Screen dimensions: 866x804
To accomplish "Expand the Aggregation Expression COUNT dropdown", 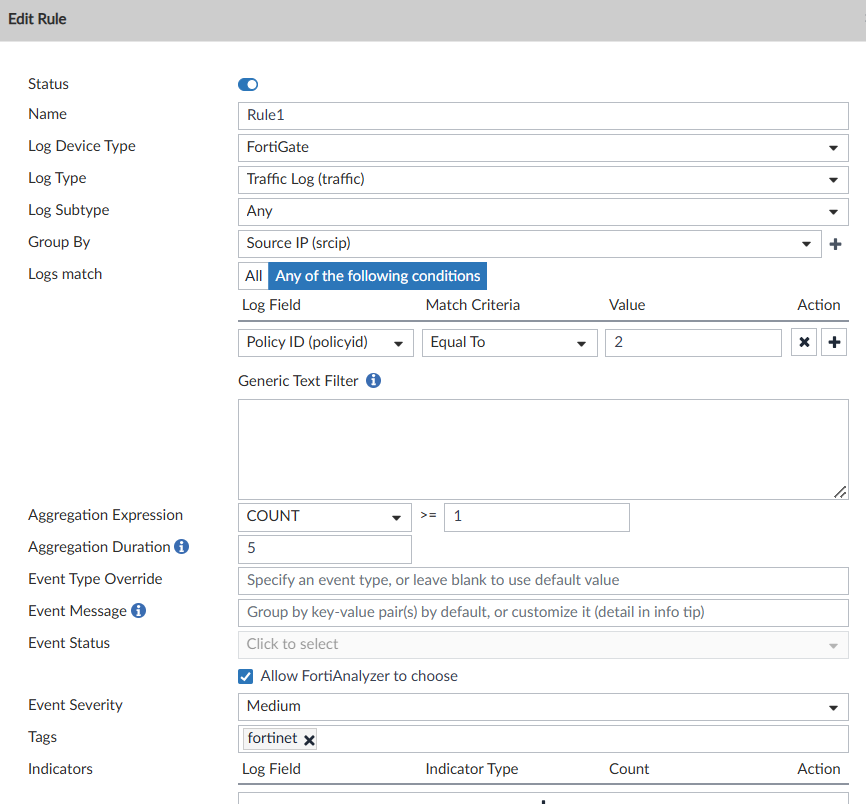I will (x=324, y=517).
